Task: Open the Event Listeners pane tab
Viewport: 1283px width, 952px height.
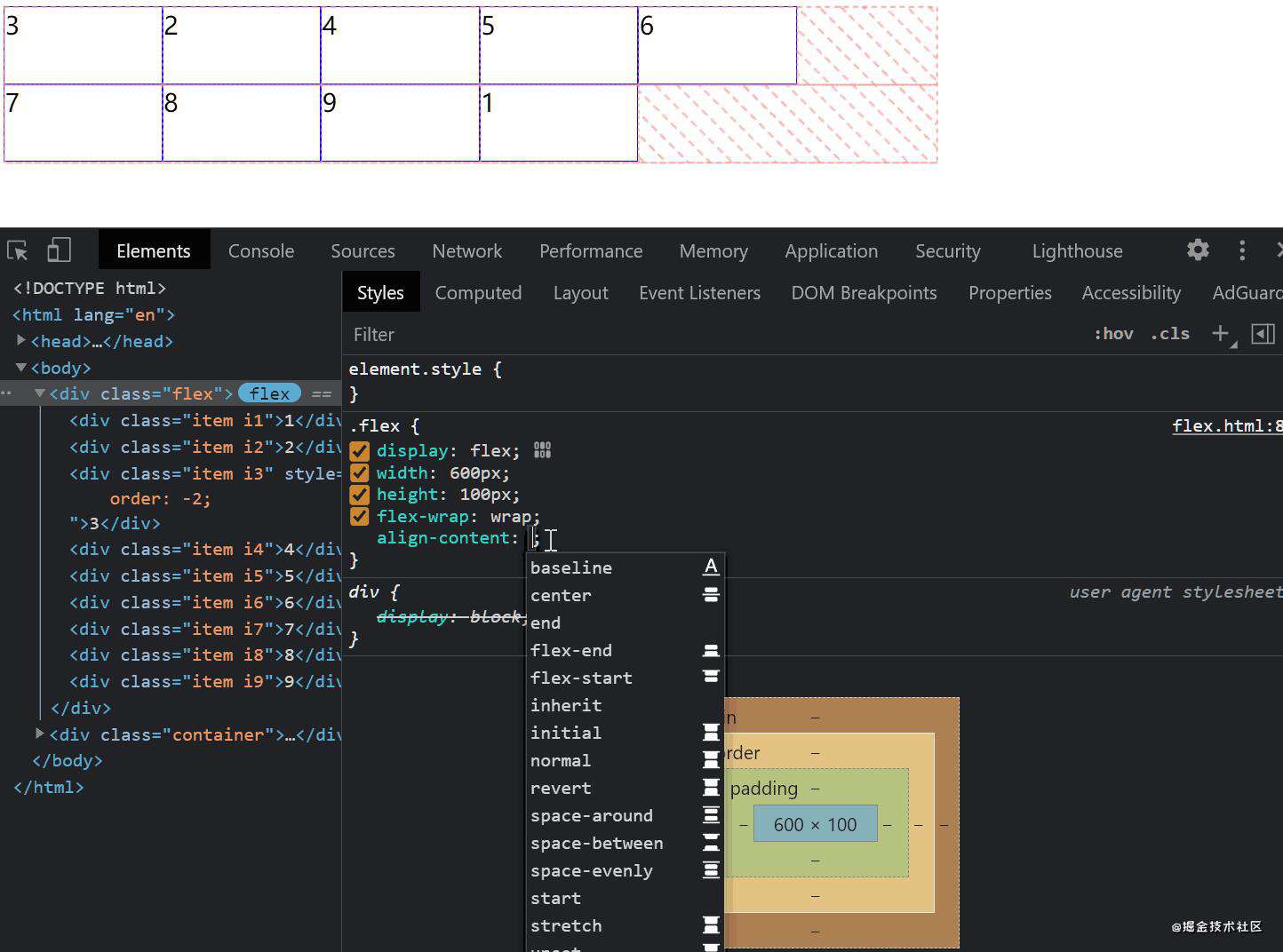Action: (699, 292)
